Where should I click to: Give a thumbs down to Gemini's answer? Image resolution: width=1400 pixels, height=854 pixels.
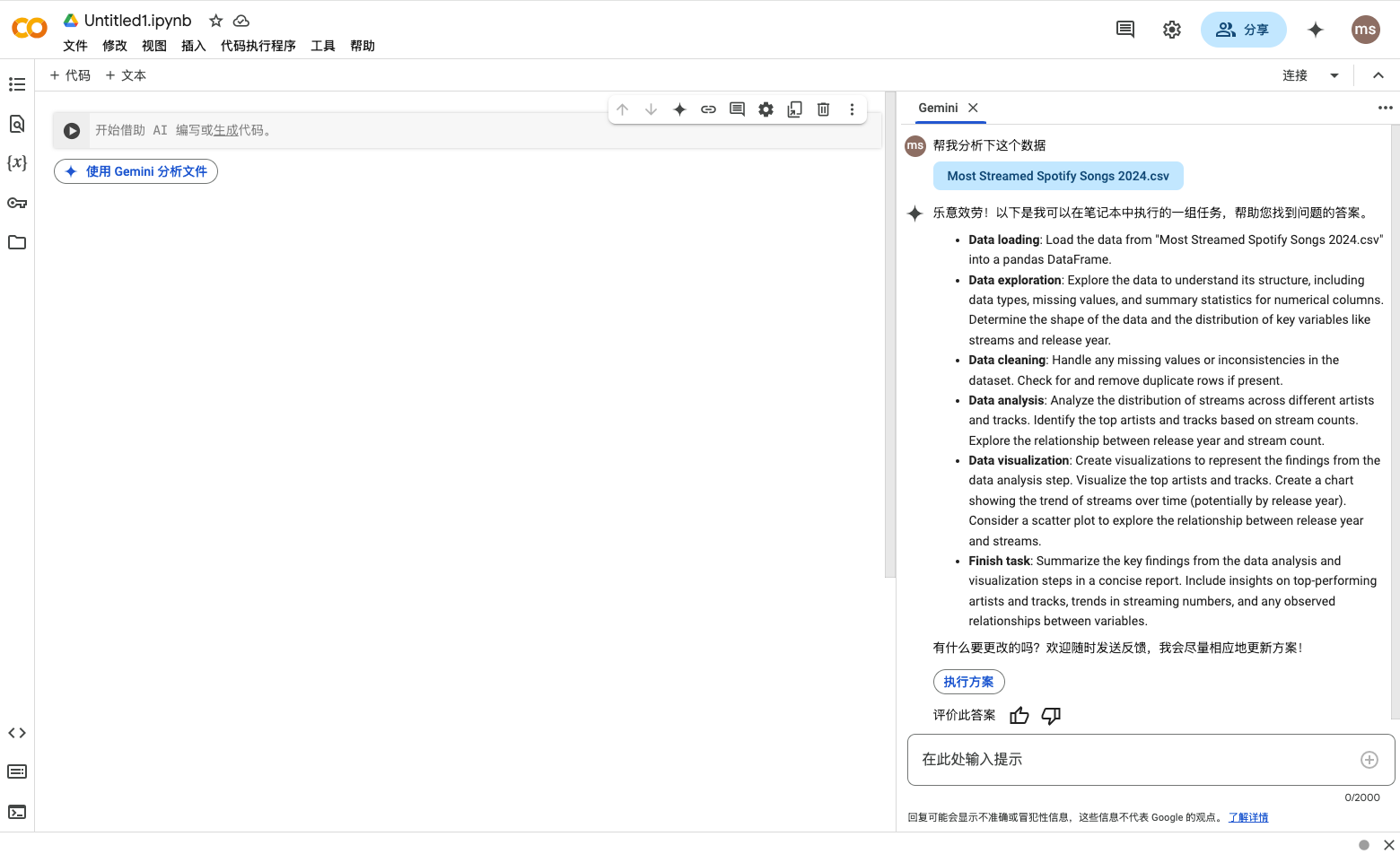coord(1051,715)
